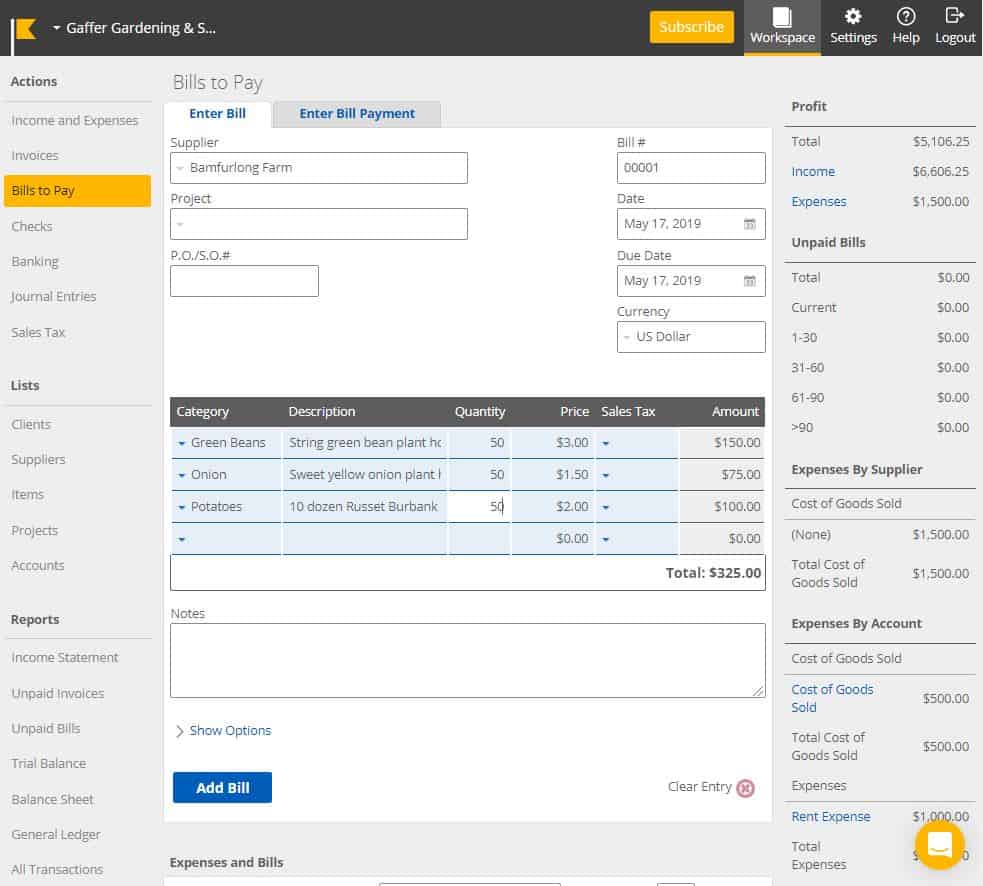The height and width of the screenshot is (886, 983).
Task: Open Rent Expense account link
Action: [830, 816]
